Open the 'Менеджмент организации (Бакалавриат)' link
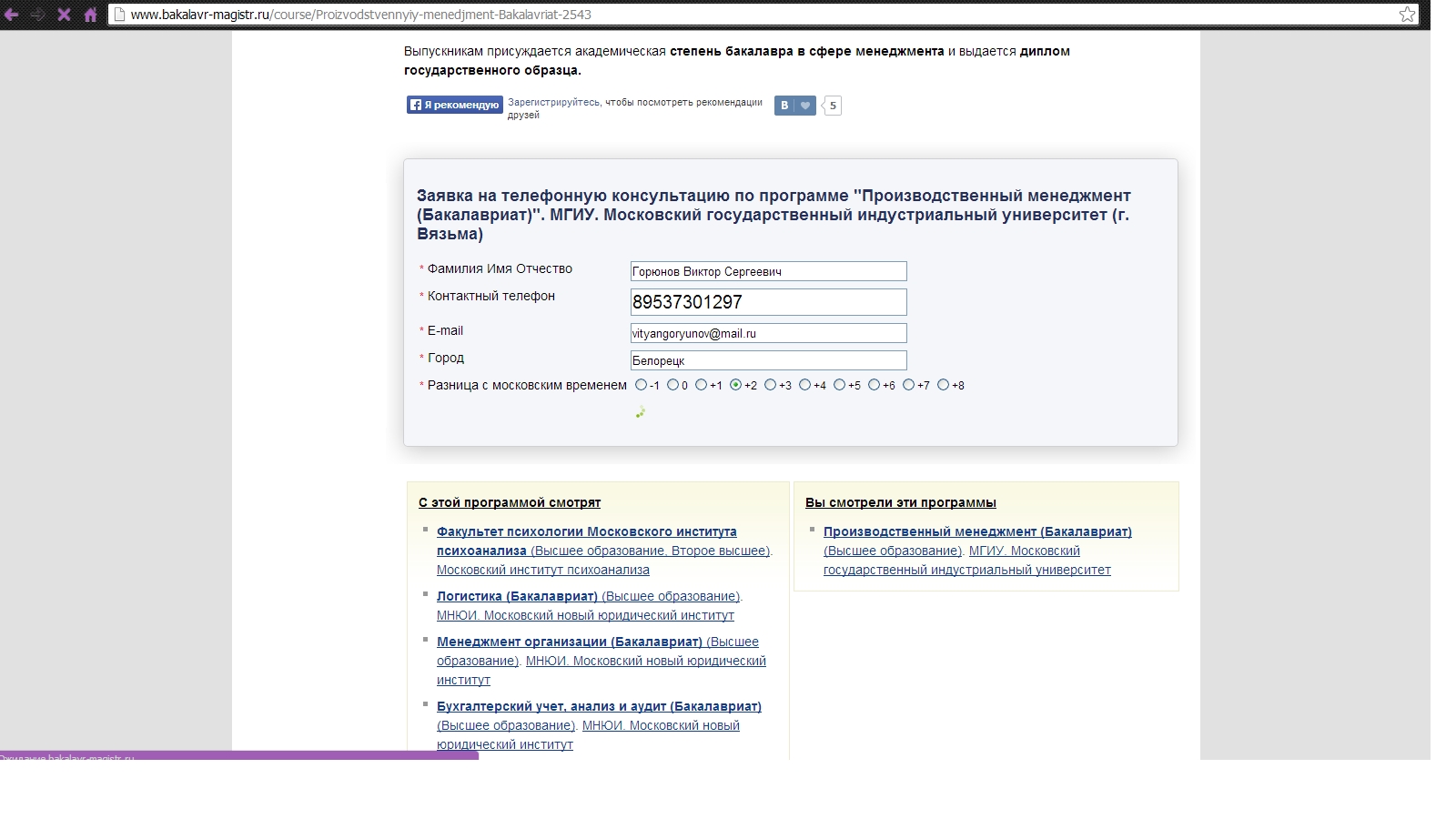Image resolution: width=1456 pixels, height=819 pixels. pyautogui.click(x=570, y=642)
